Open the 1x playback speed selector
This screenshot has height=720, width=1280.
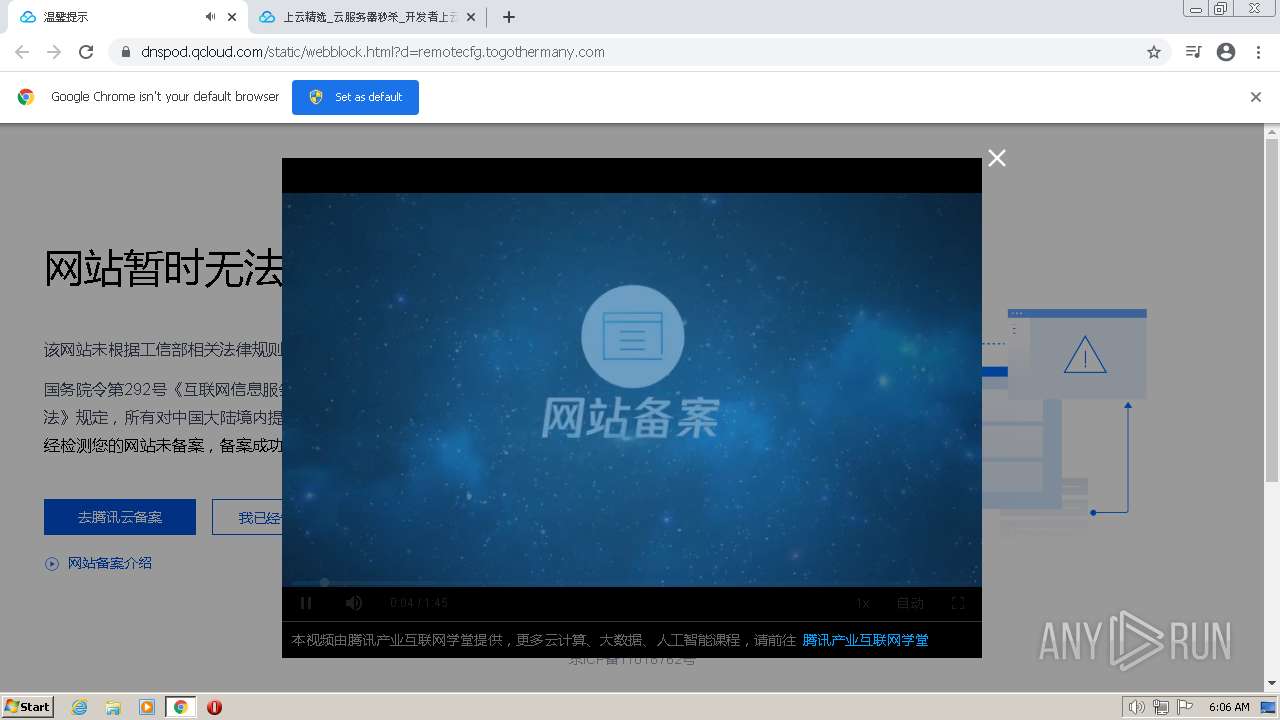point(863,603)
